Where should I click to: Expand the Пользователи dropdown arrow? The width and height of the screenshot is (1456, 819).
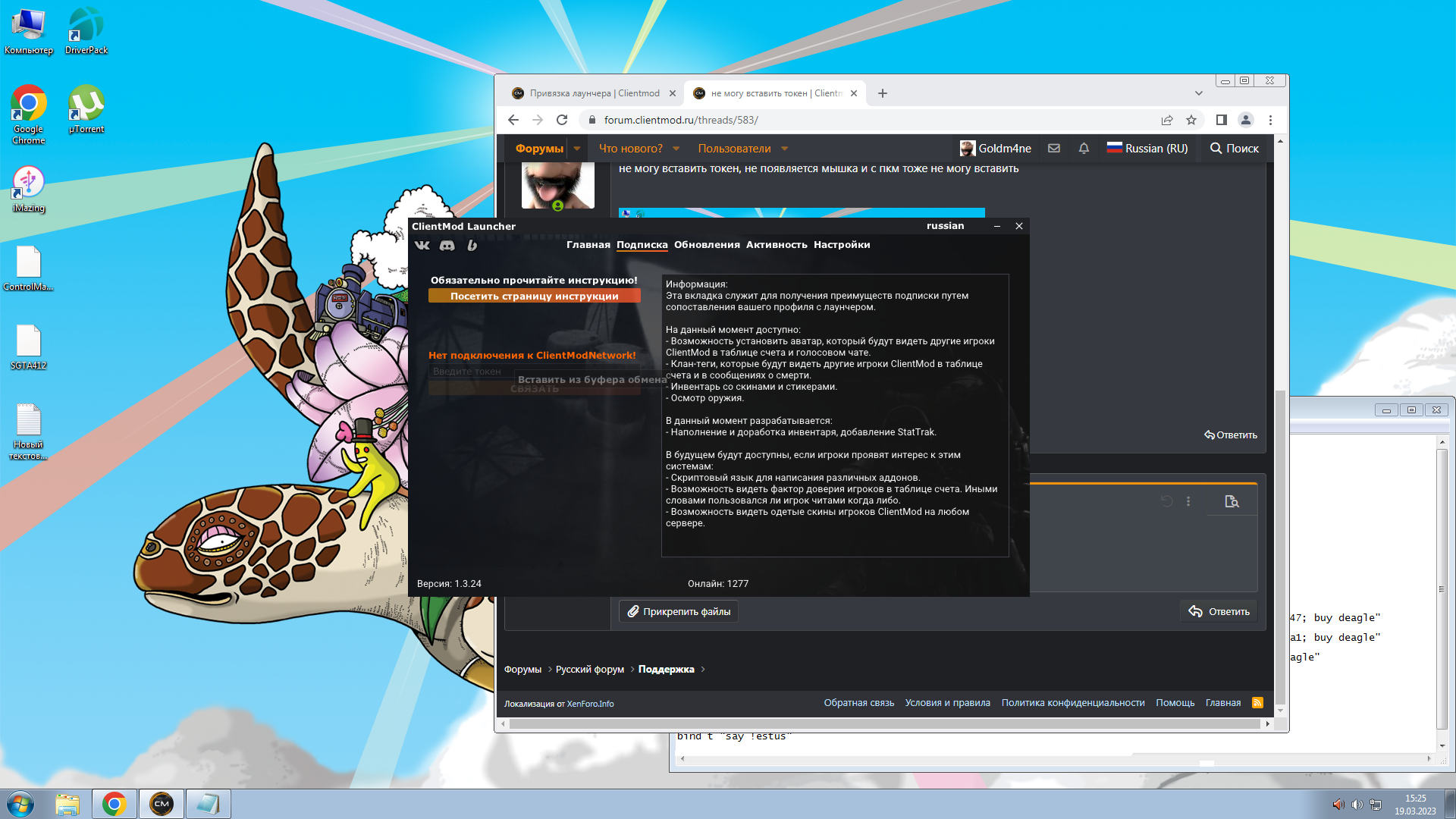[784, 149]
